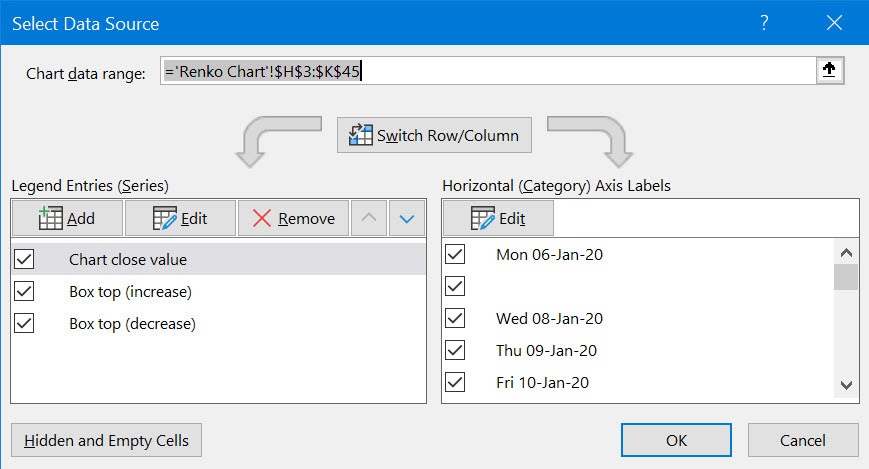This screenshot has width=869, height=469.
Task: Move series down with down arrow
Action: point(407,218)
